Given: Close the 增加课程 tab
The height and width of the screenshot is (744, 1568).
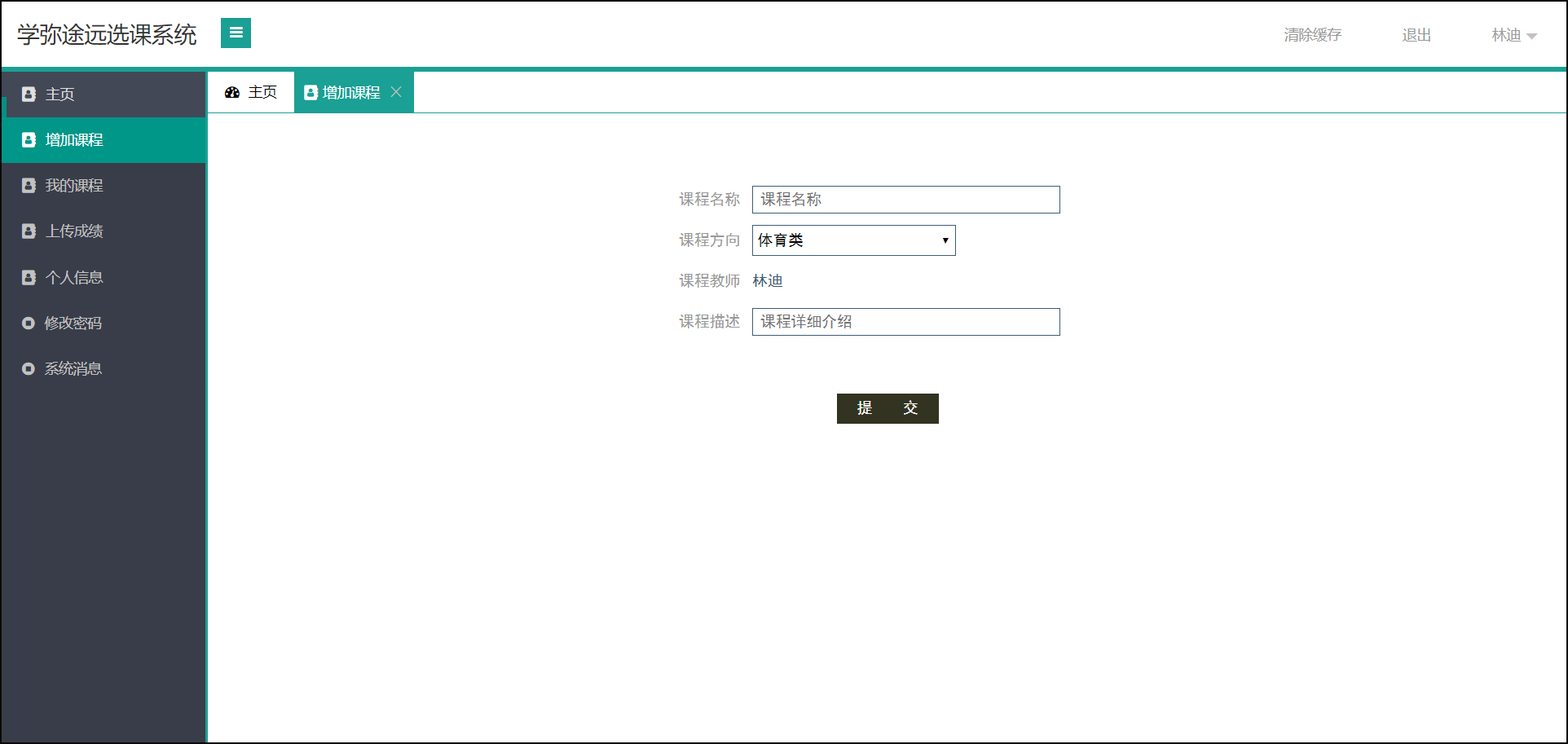Looking at the screenshot, I should 397,92.
